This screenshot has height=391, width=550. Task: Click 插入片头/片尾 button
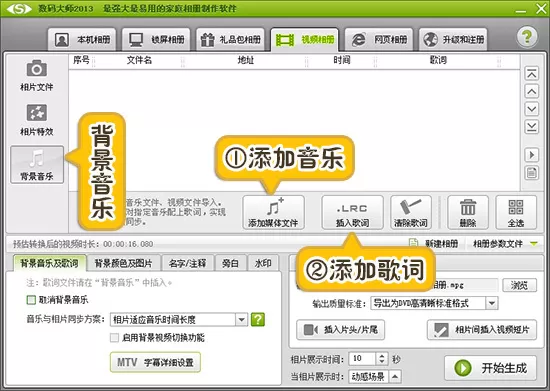coord(341,330)
